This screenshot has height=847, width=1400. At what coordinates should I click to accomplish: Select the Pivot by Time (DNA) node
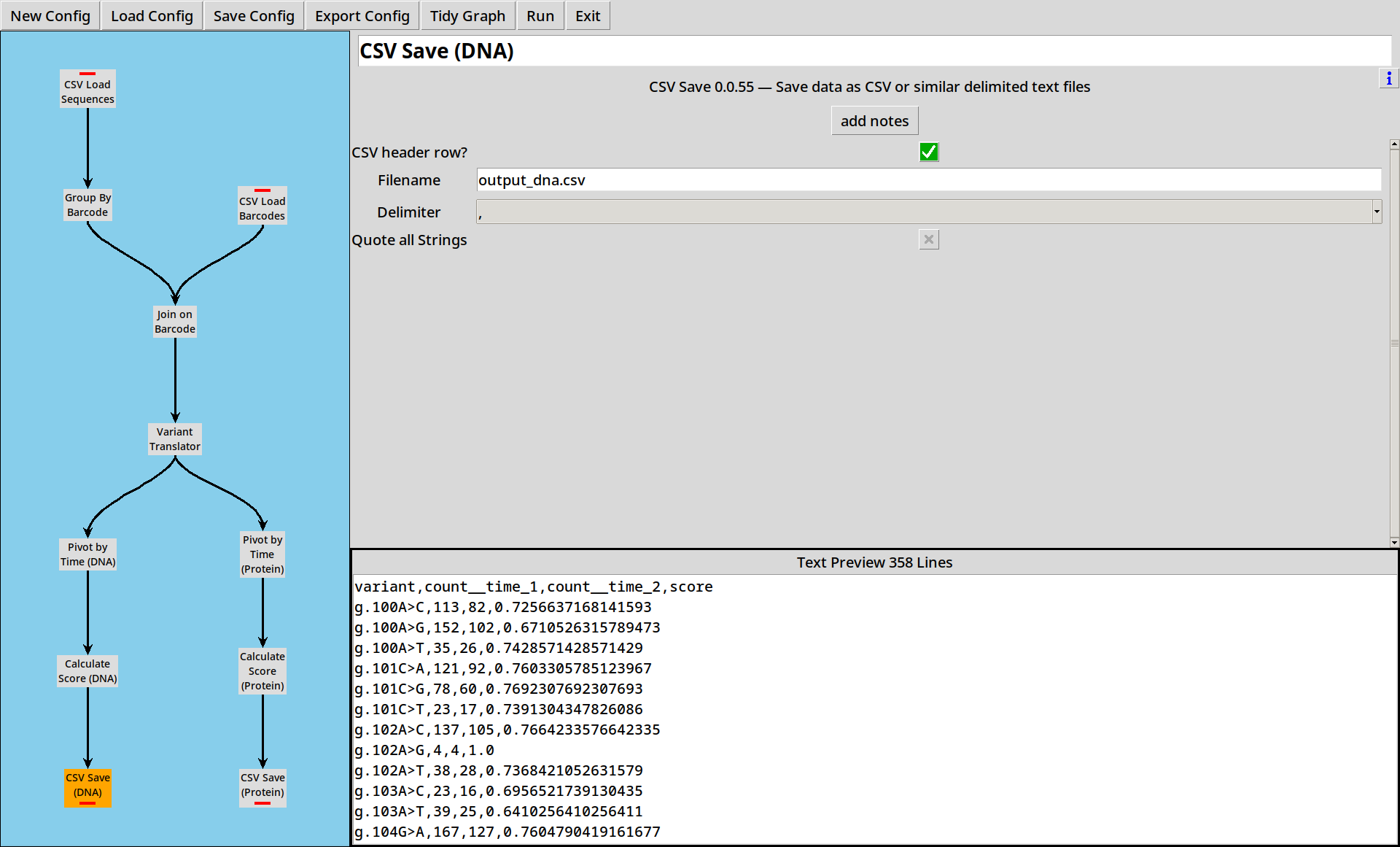point(87,554)
